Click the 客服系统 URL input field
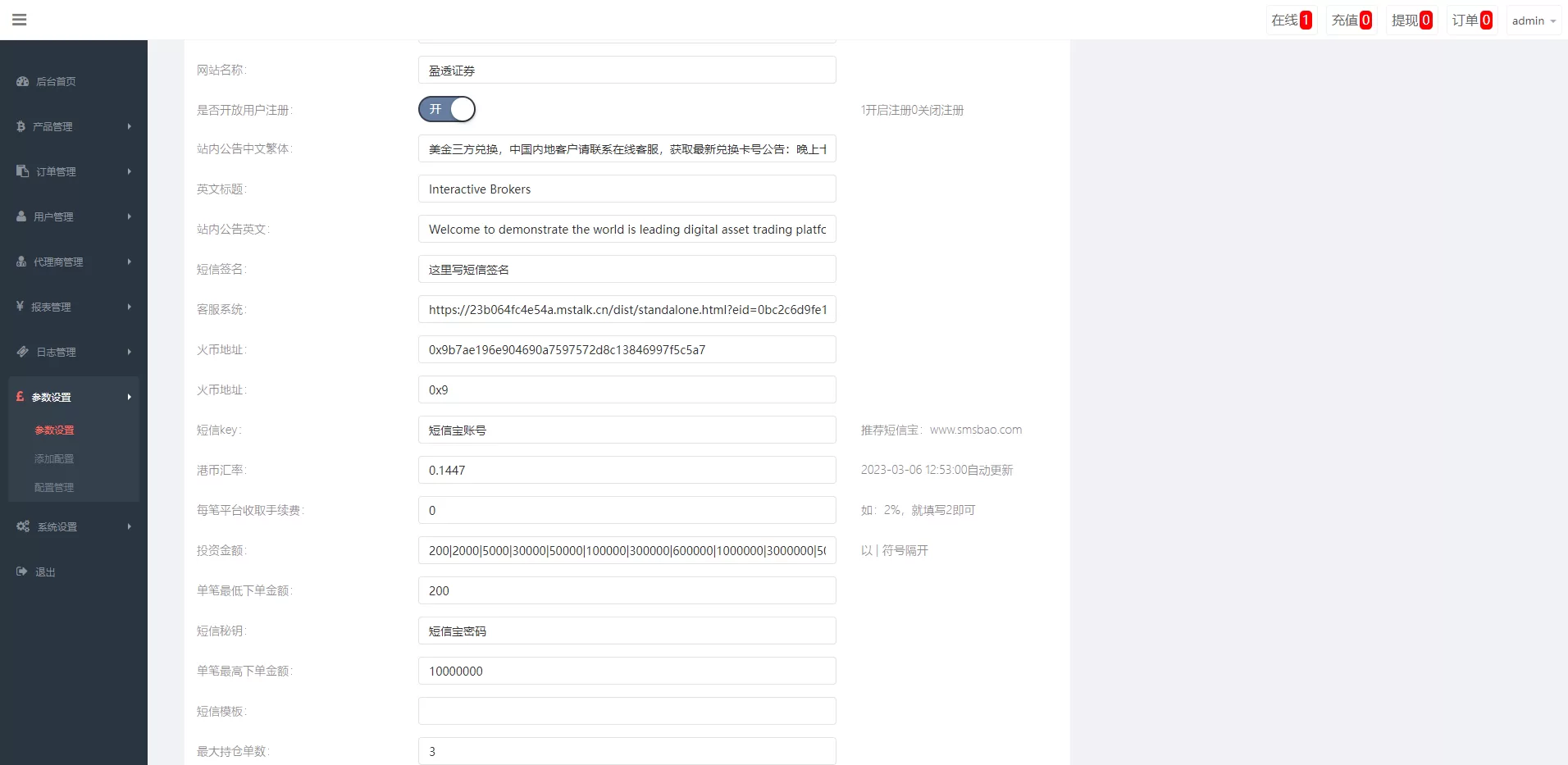The image size is (1568, 765). (627, 309)
